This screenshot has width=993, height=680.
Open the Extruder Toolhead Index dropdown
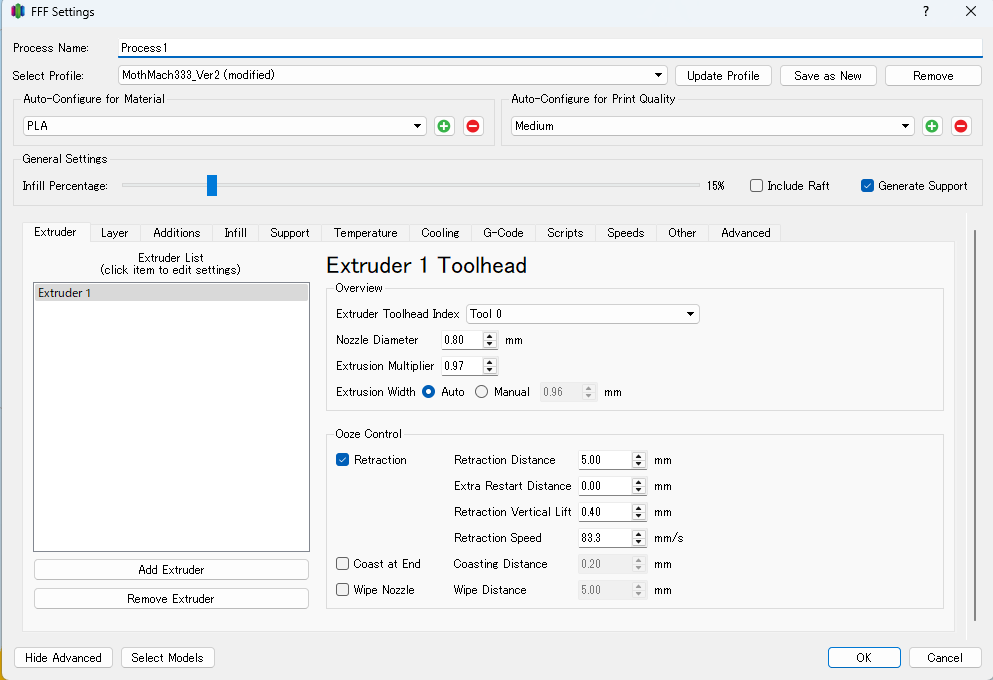click(x=583, y=314)
